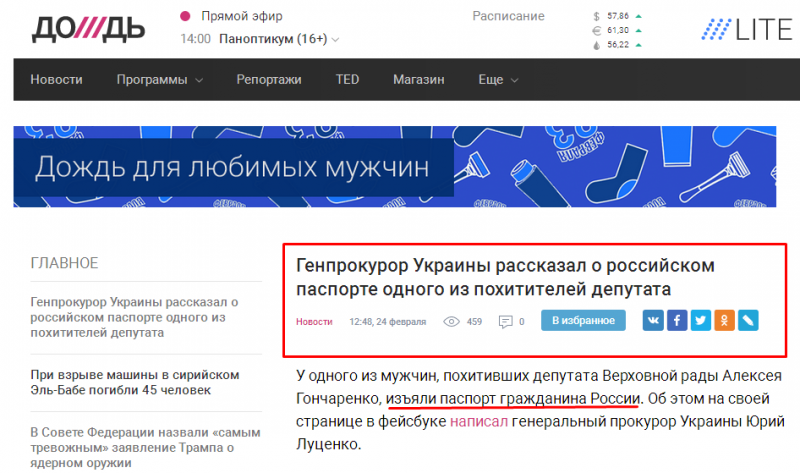Share article on Facebook
This screenshot has height=473, width=800.
[677, 321]
